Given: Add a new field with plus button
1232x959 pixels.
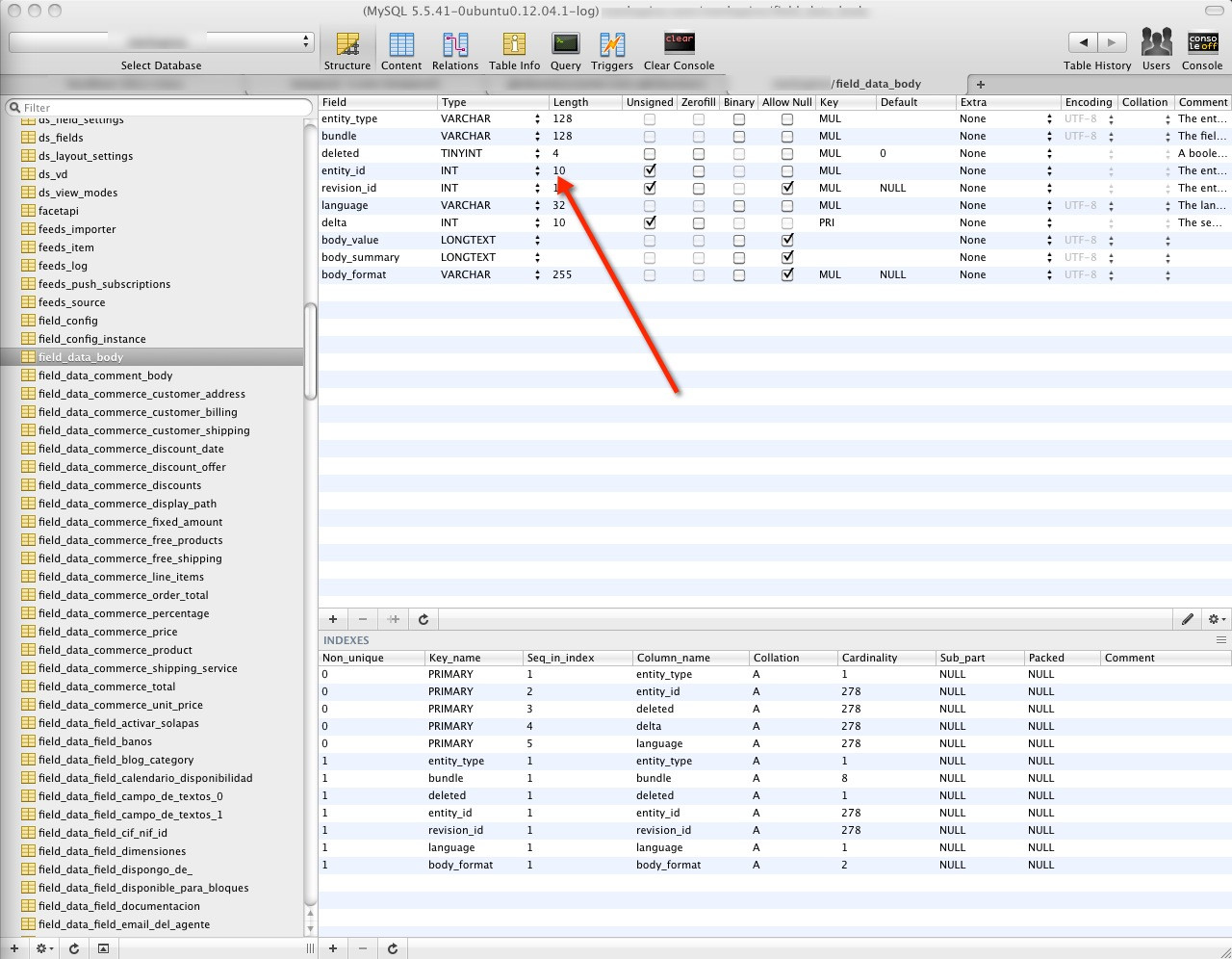Looking at the screenshot, I should coord(333,619).
